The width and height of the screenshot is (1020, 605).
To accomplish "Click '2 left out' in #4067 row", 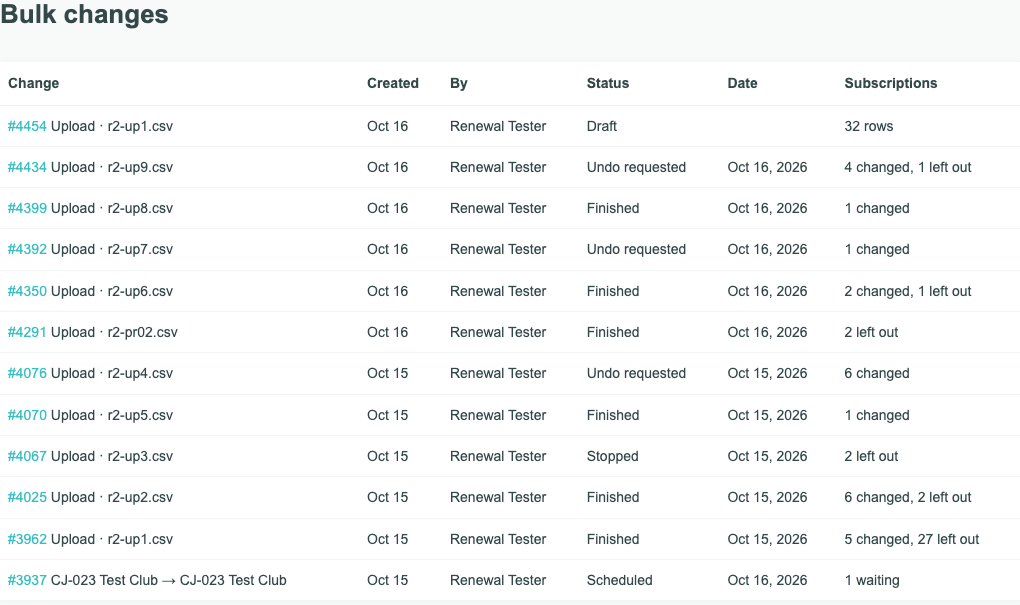I will click(871, 456).
